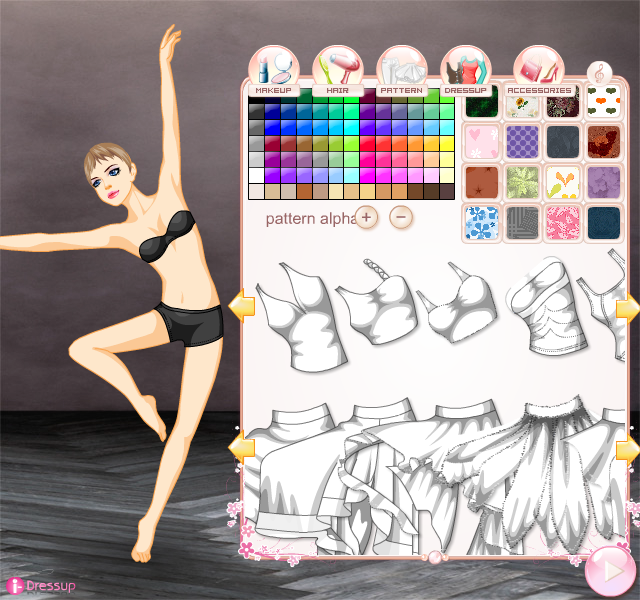The image size is (640, 600).
Task: Choose the dark navy swirl pattern
Action: point(604,223)
